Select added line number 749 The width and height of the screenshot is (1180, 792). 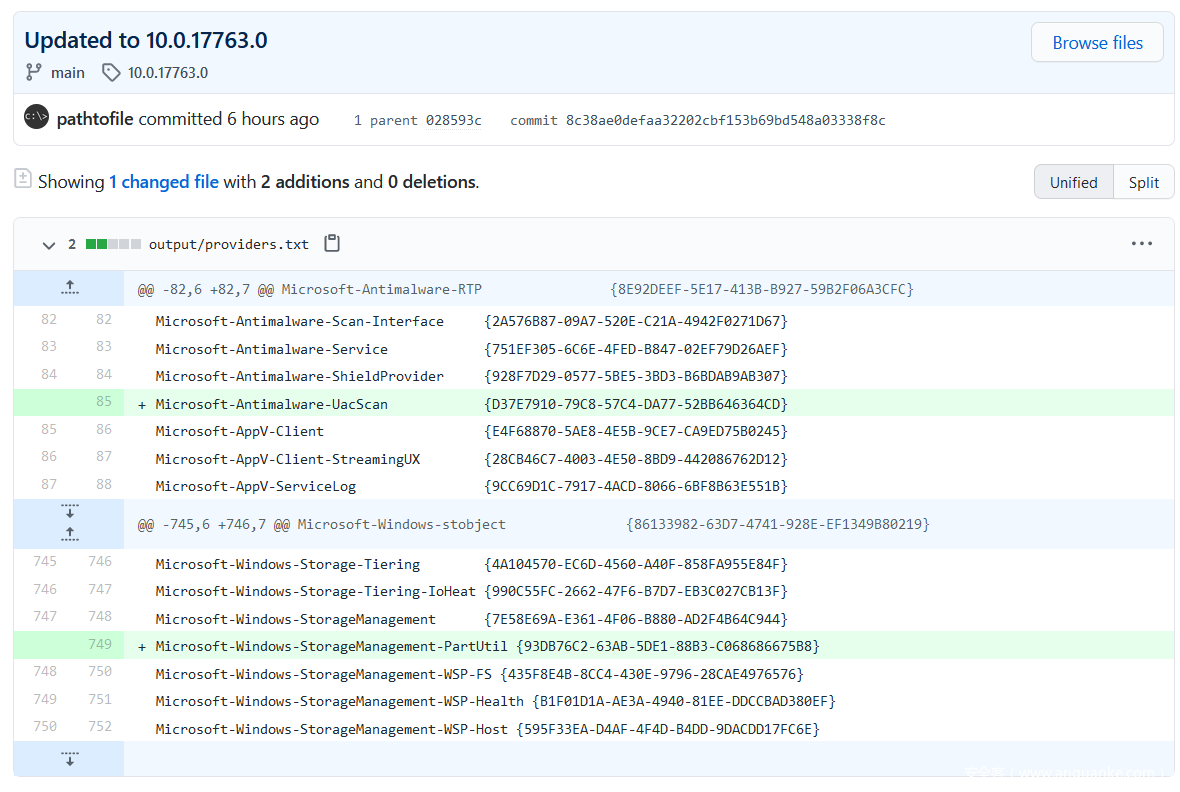[99, 645]
